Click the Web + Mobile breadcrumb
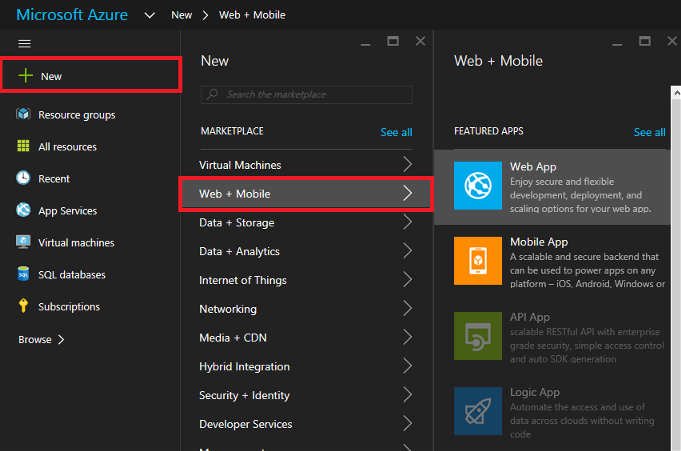The image size is (681, 451). pyautogui.click(x=252, y=15)
